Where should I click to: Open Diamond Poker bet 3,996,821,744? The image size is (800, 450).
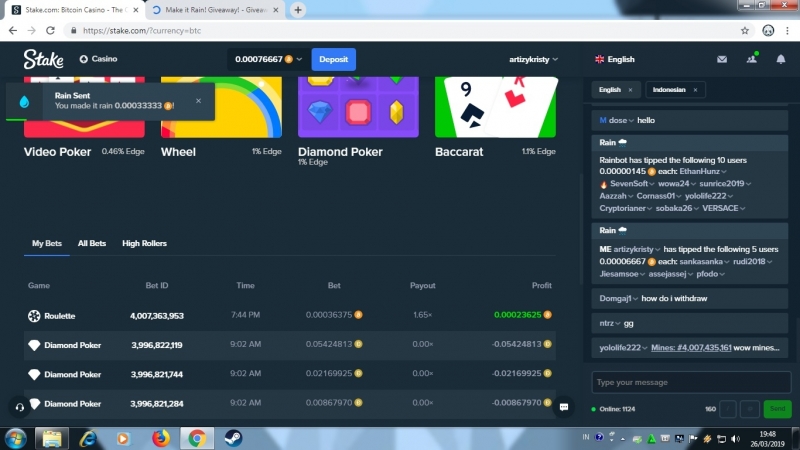[x=157, y=374]
